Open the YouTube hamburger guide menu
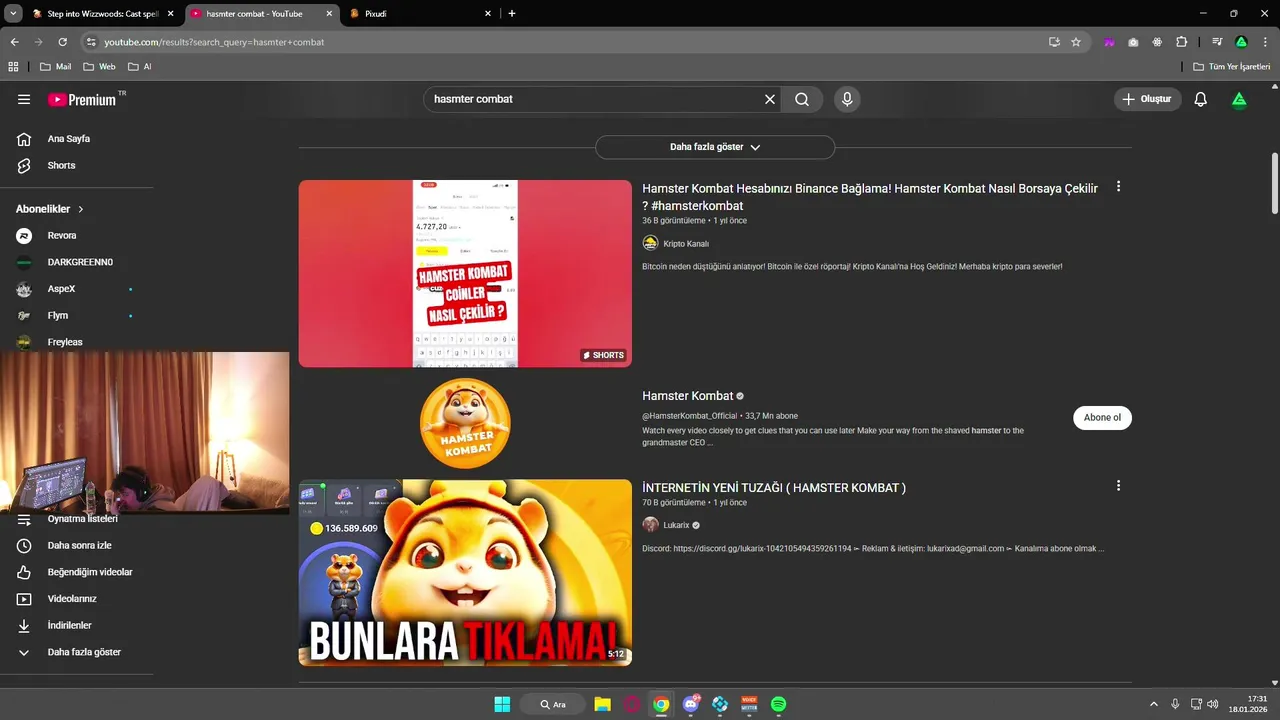Screen dimensions: 1280x720 [24, 99]
